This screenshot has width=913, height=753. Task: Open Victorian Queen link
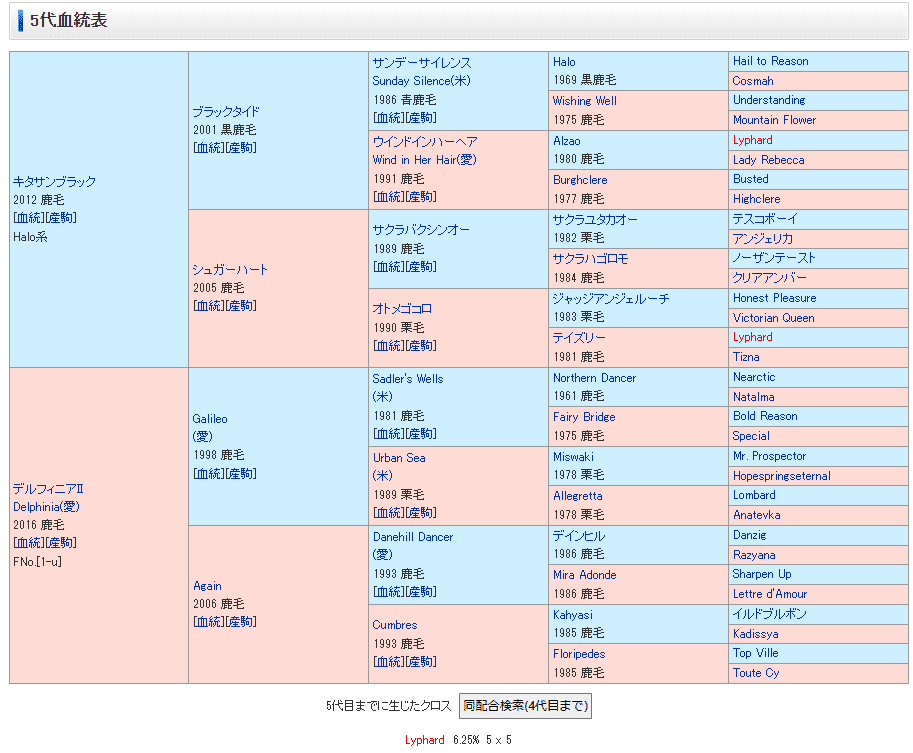(x=774, y=318)
